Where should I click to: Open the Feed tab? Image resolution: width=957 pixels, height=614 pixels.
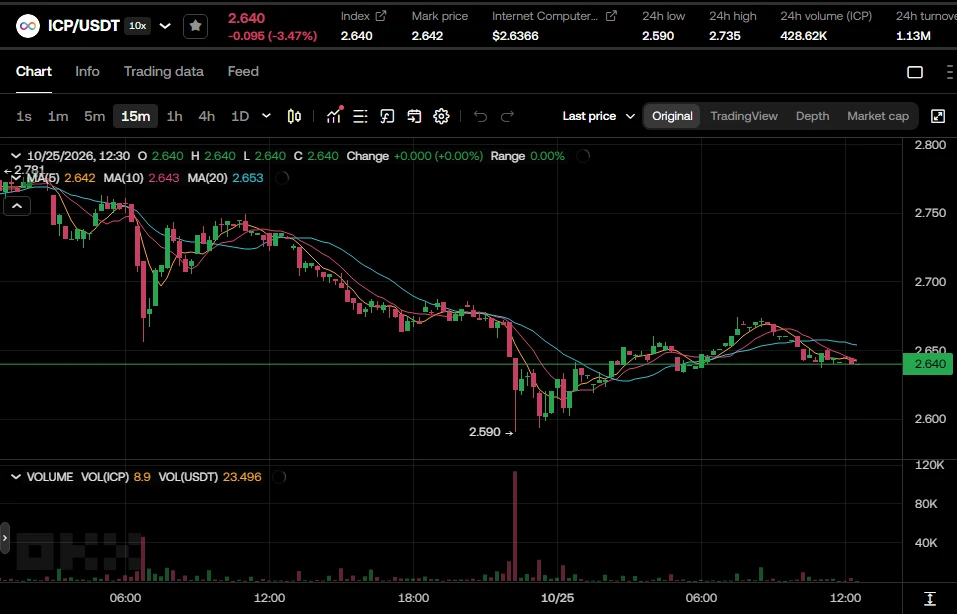[243, 71]
